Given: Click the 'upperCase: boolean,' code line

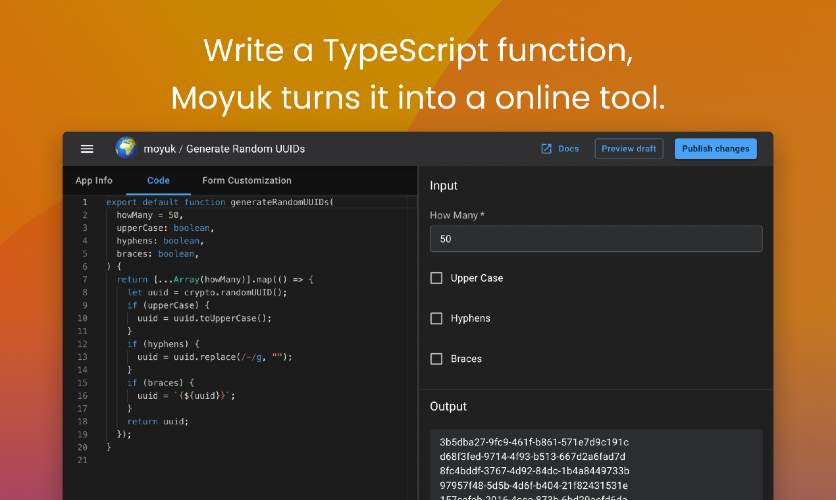Looking at the screenshot, I should pos(165,228).
